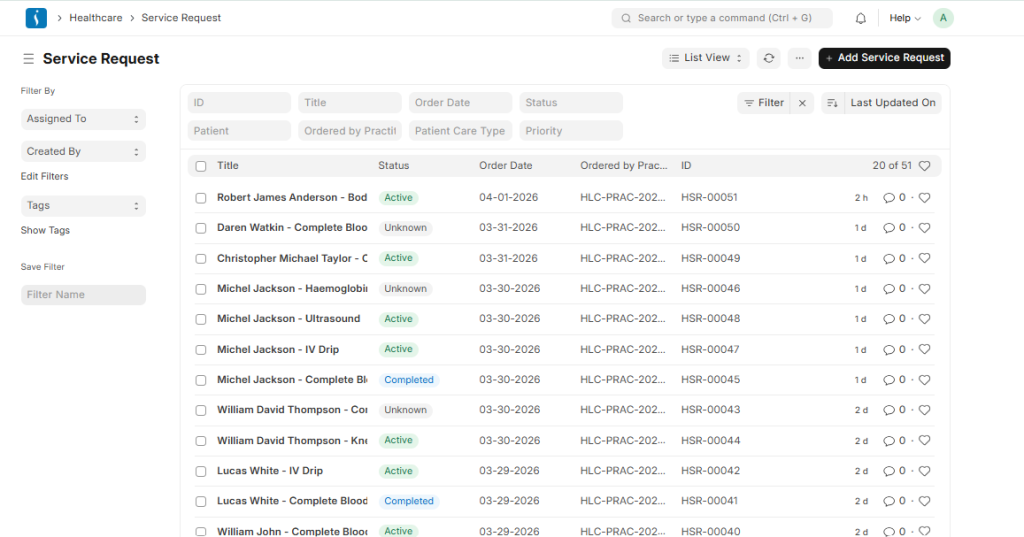1024x537 pixels.
Task: Click the app logo home icon
Action: 36,18
